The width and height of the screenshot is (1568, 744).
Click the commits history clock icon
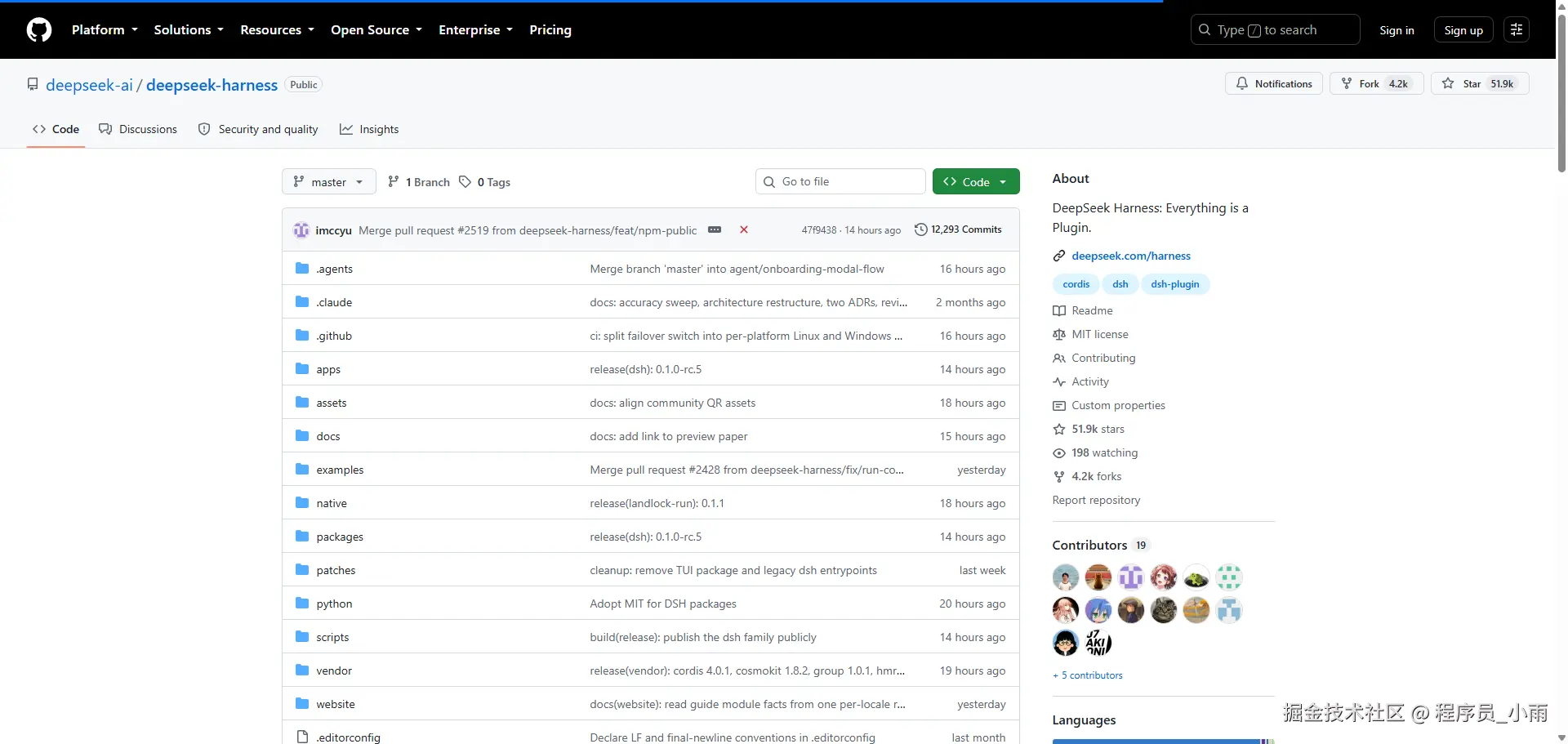pos(921,230)
